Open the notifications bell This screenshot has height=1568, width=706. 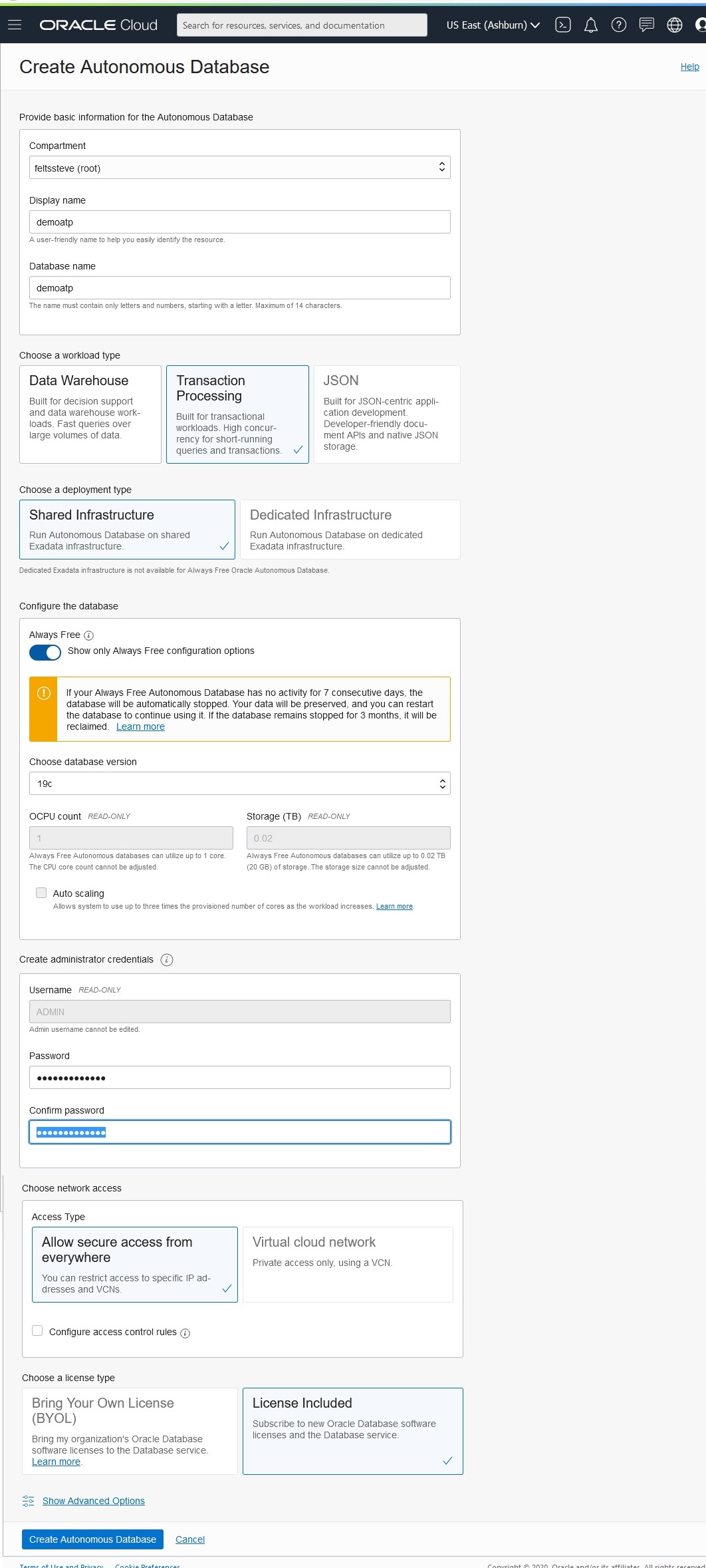tap(590, 25)
